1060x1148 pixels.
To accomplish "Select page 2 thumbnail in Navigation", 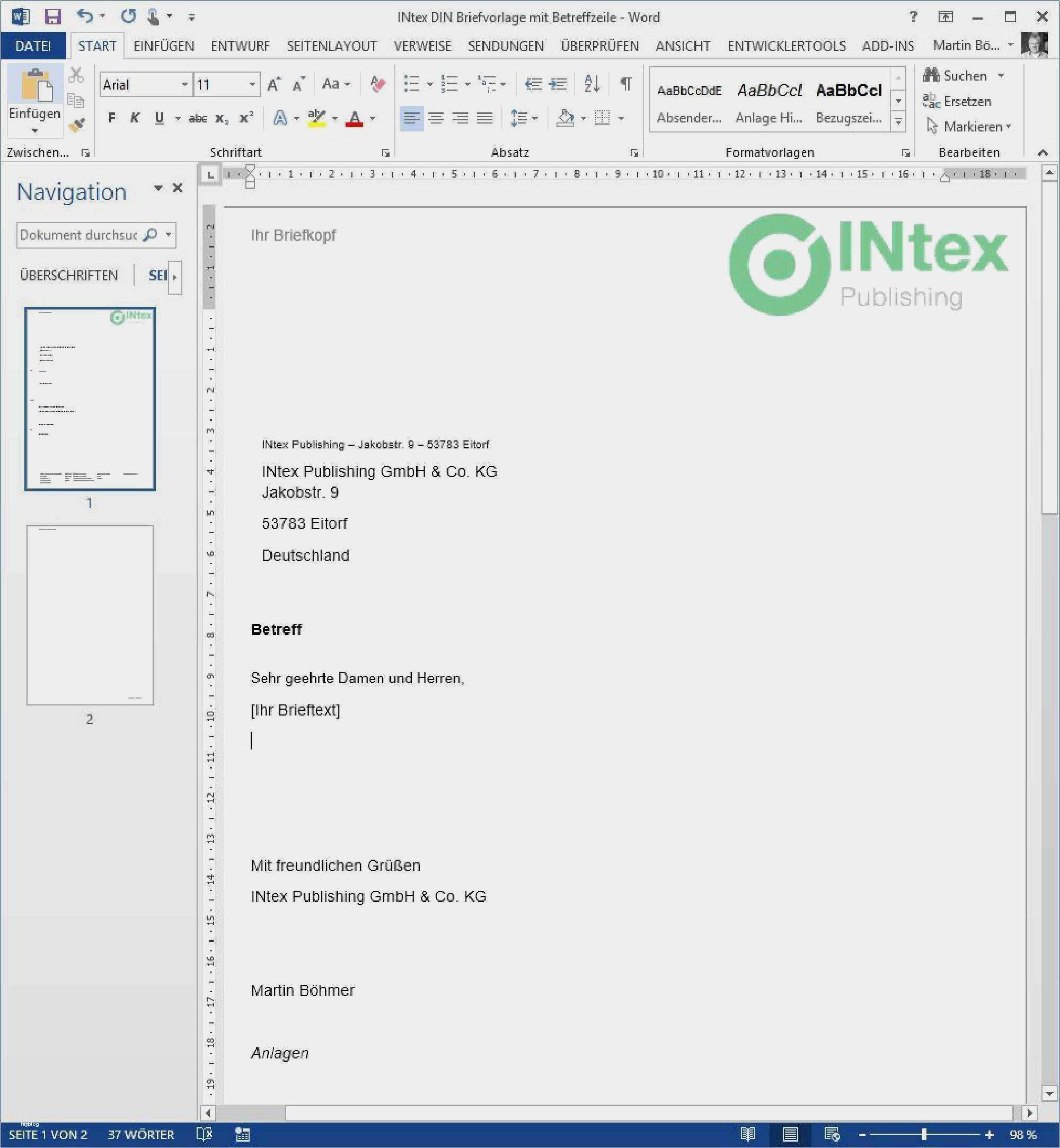I will tap(90, 615).
